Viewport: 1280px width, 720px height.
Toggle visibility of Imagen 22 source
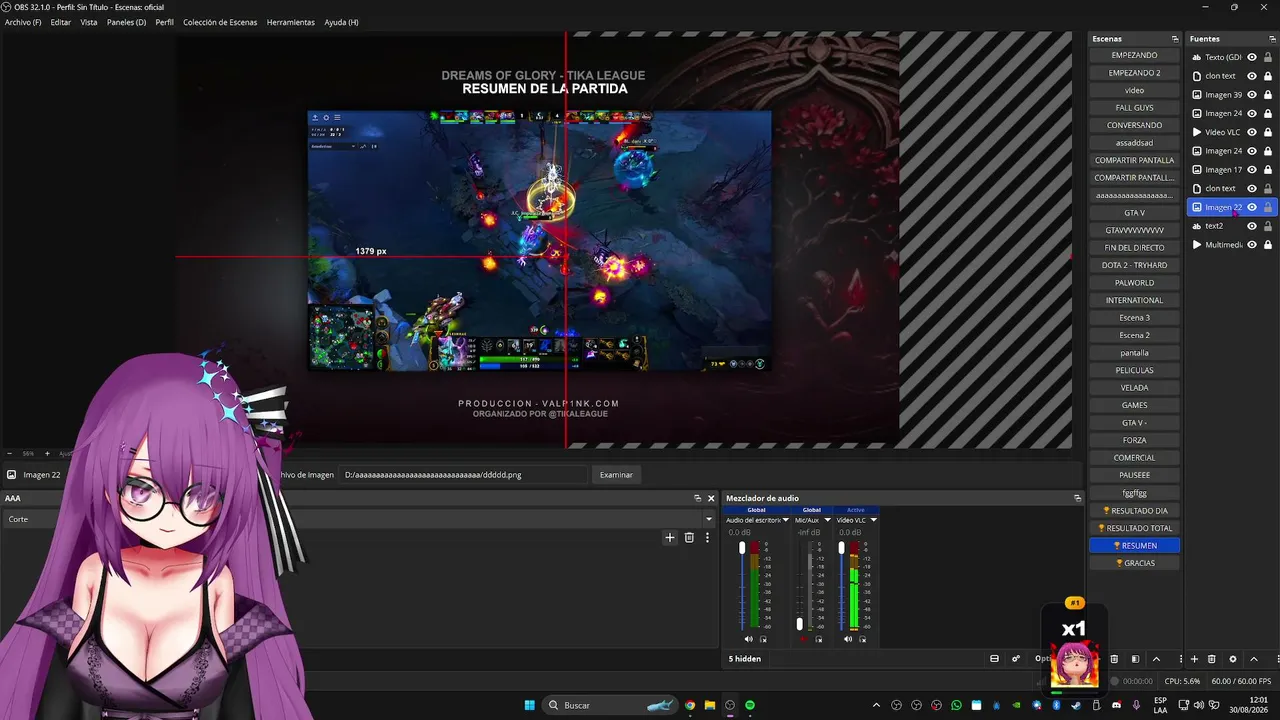pos(1252,207)
